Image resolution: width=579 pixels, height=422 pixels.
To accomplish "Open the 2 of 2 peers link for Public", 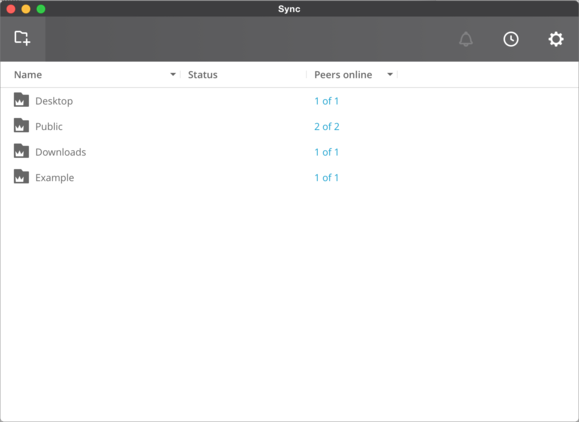I will pyautogui.click(x=327, y=126).
